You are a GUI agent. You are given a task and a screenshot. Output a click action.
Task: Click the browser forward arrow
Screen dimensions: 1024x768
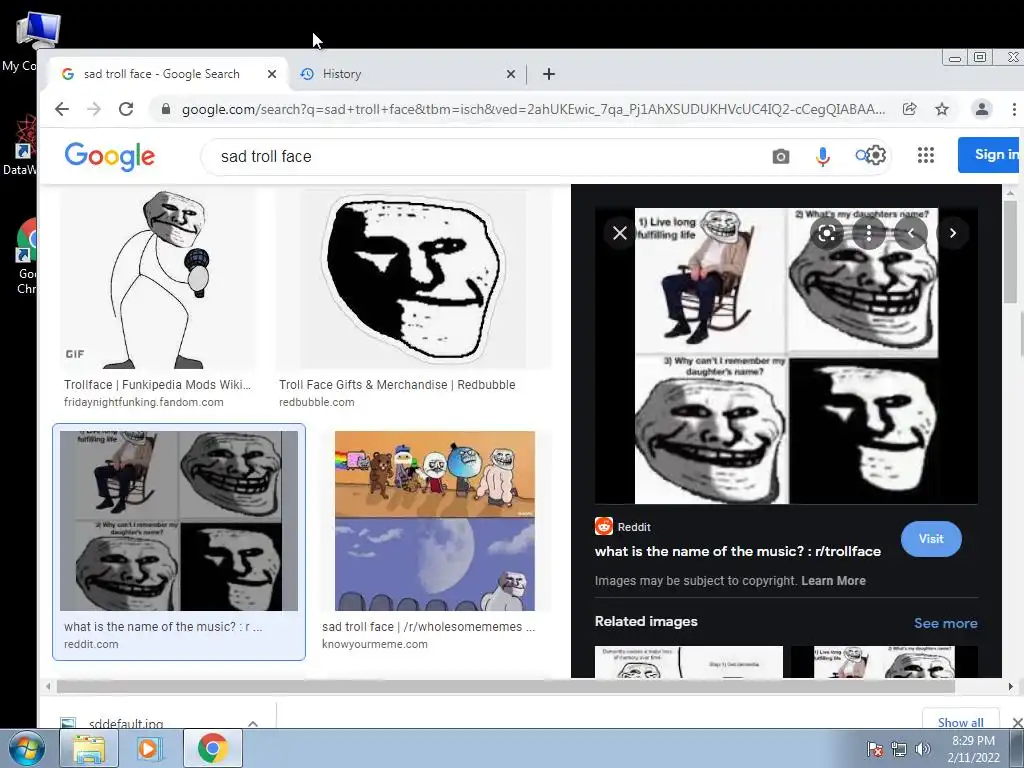pos(94,109)
